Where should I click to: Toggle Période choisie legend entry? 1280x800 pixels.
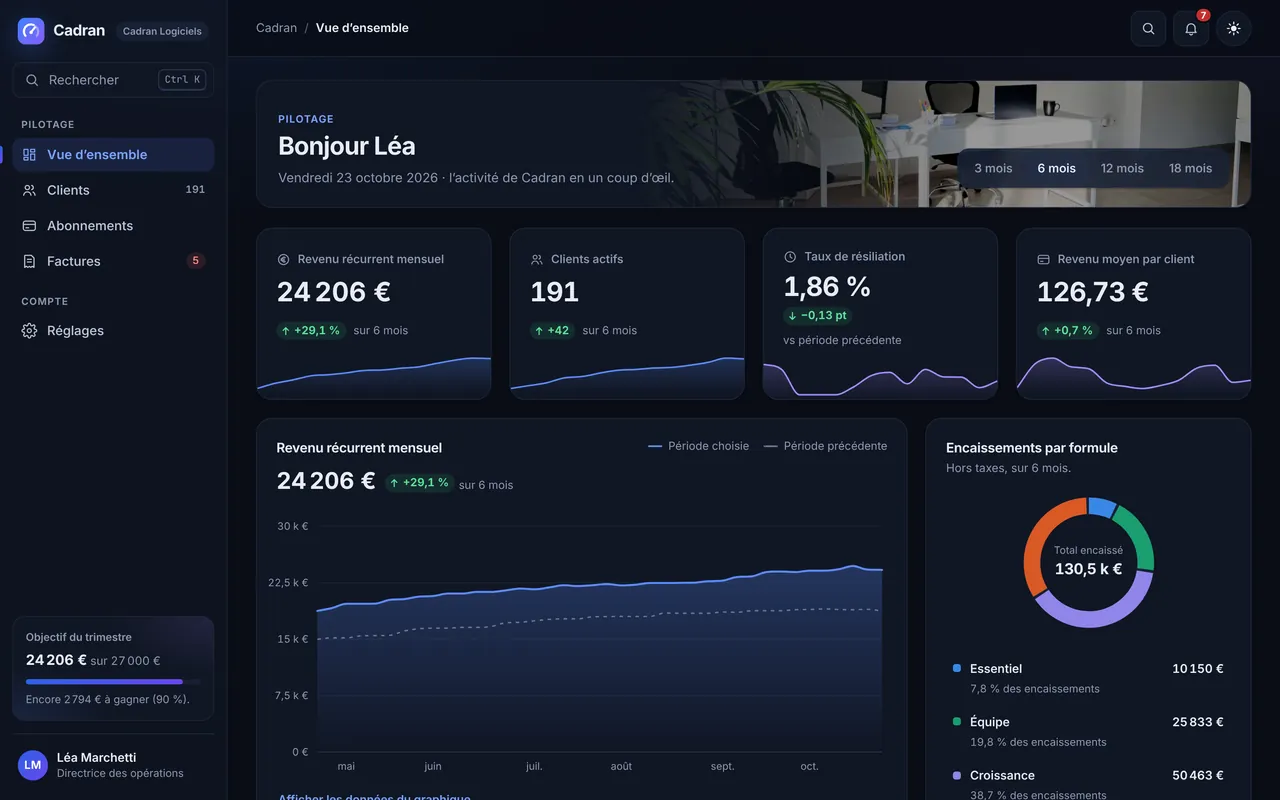(699, 446)
